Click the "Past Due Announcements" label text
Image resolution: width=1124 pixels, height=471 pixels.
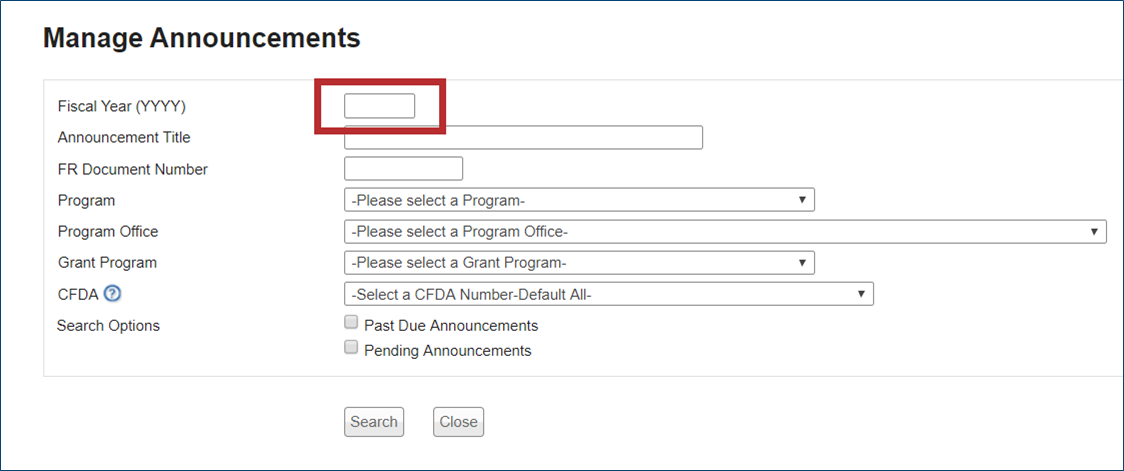451,326
